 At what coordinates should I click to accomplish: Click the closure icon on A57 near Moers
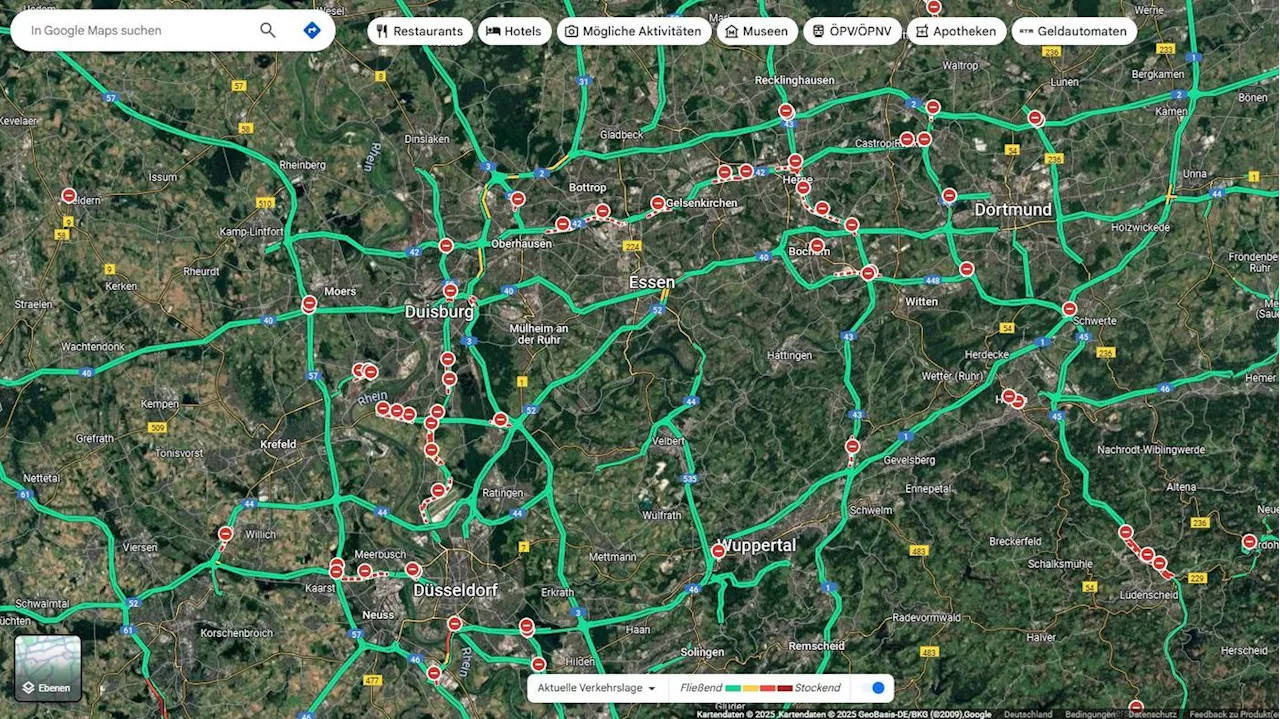point(309,303)
